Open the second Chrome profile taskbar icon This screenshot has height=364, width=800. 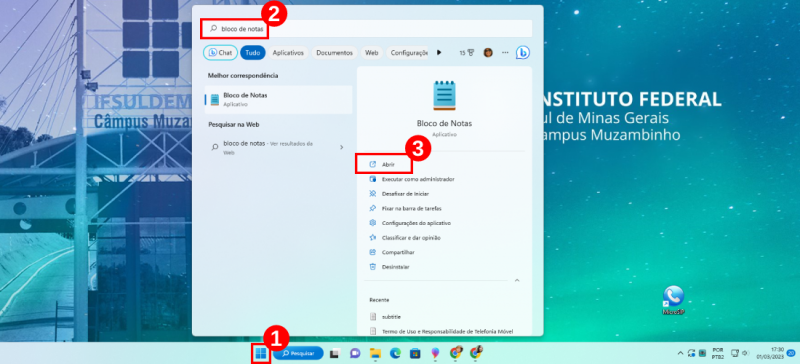click(x=476, y=352)
